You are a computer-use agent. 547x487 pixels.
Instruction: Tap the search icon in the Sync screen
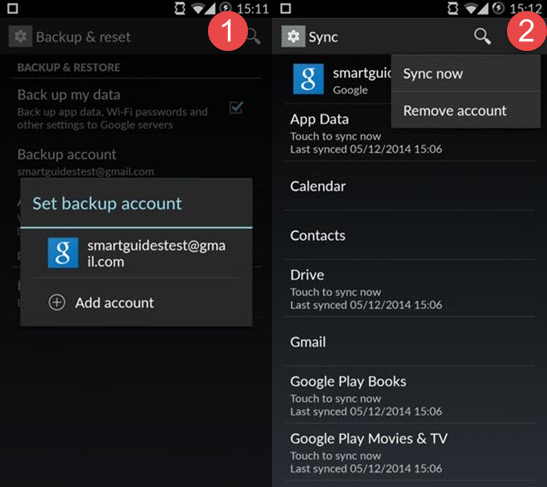coord(482,36)
